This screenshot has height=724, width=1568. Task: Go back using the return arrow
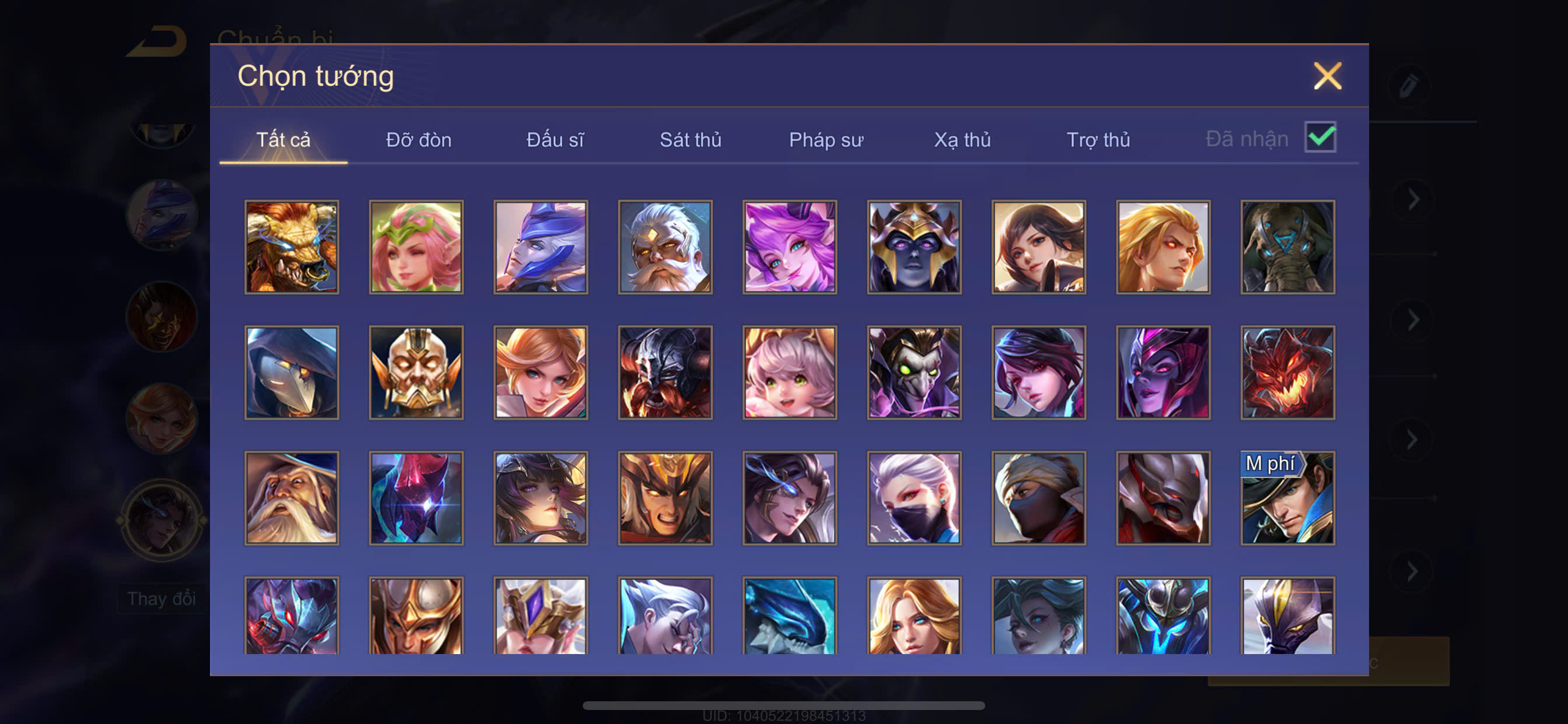(x=157, y=41)
